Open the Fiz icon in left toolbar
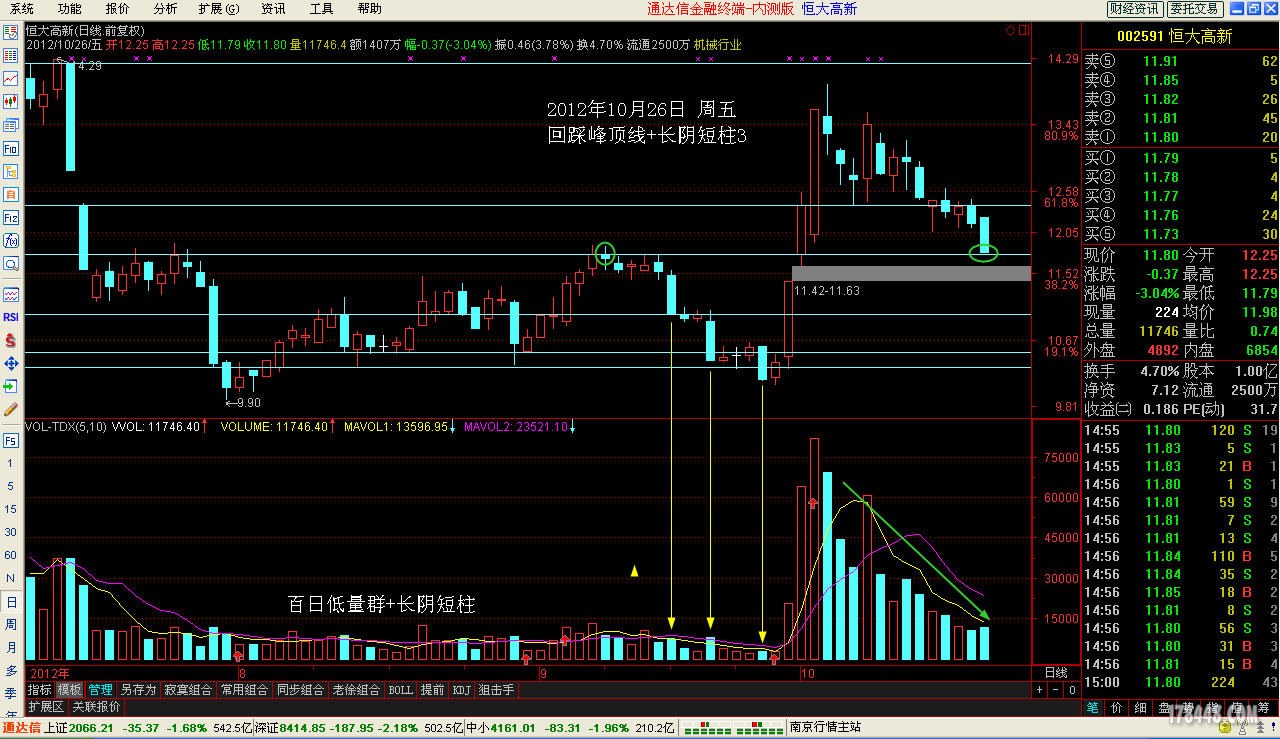Screen dimensions: 1280x739 pyautogui.click(x=11, y=217)
